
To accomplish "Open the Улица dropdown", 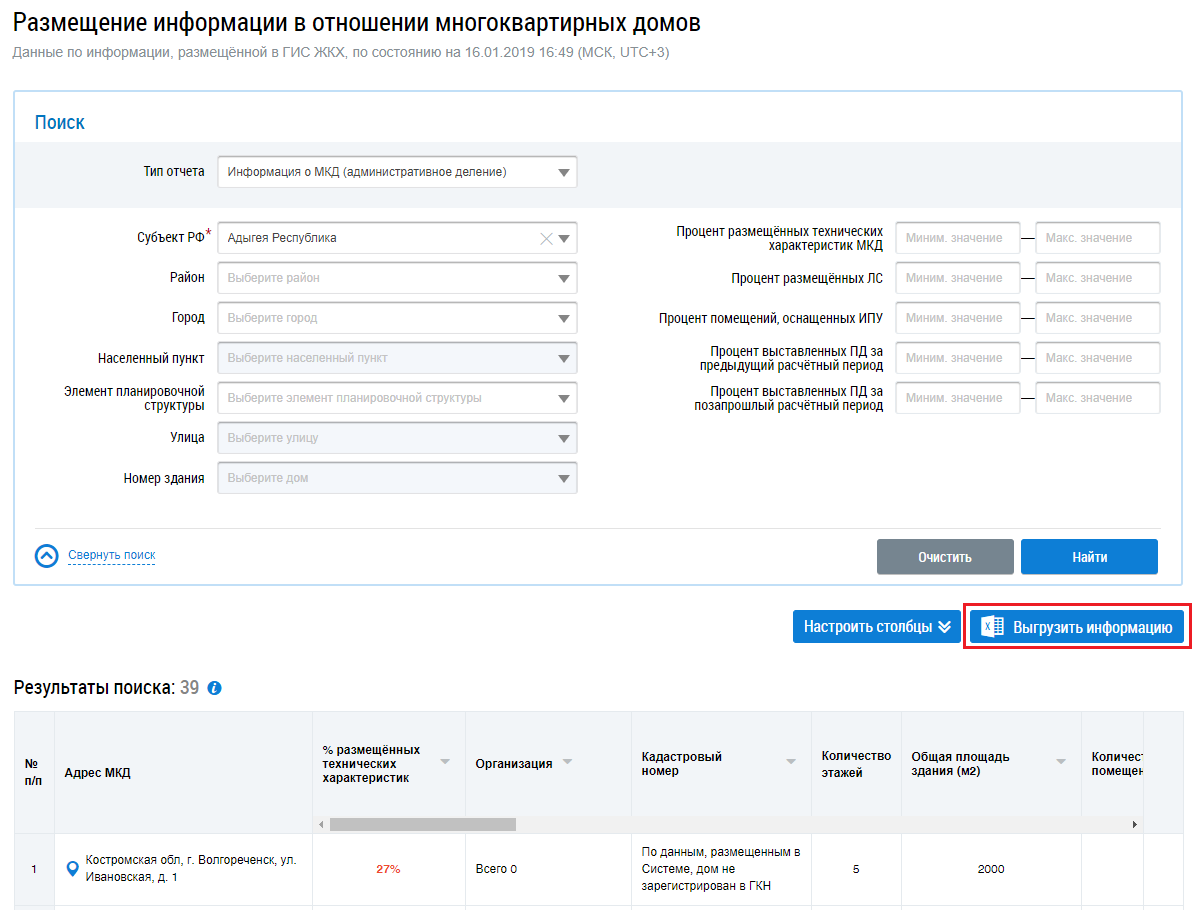I will [397, 438].
